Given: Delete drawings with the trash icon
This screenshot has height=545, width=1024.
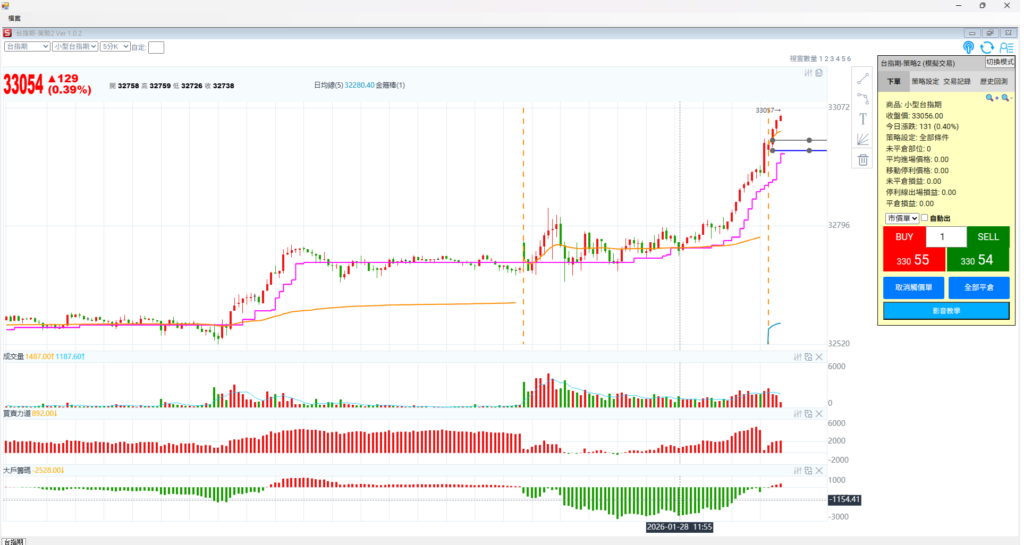Looking at the screenshot, I should [x=862, y=160].
